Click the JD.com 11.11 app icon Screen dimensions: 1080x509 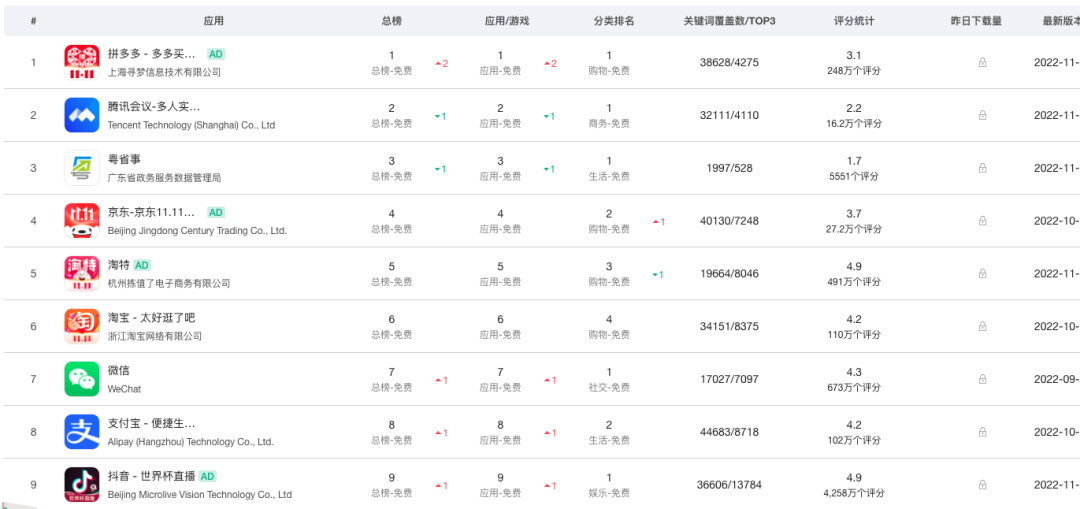(x=82, y=221)
